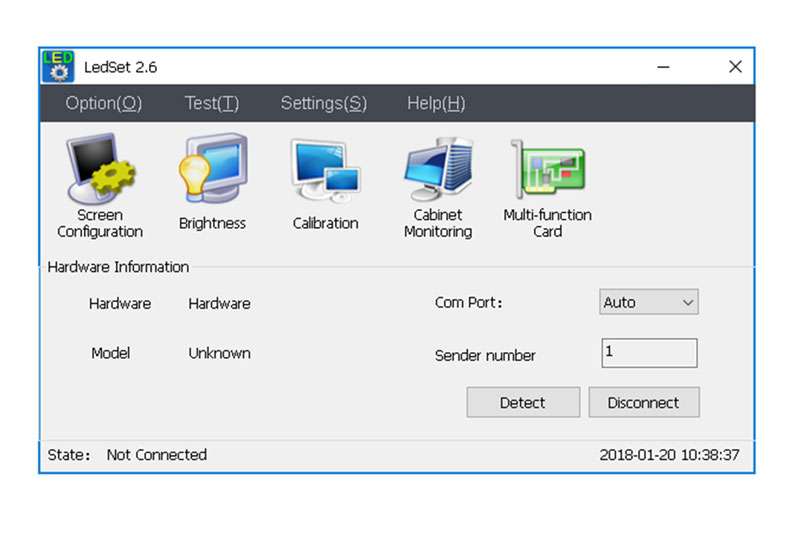Open the Help(H) menu
The width and height of the screenshot is (800, 533).
pyautogui.click(x=436, y=104)
